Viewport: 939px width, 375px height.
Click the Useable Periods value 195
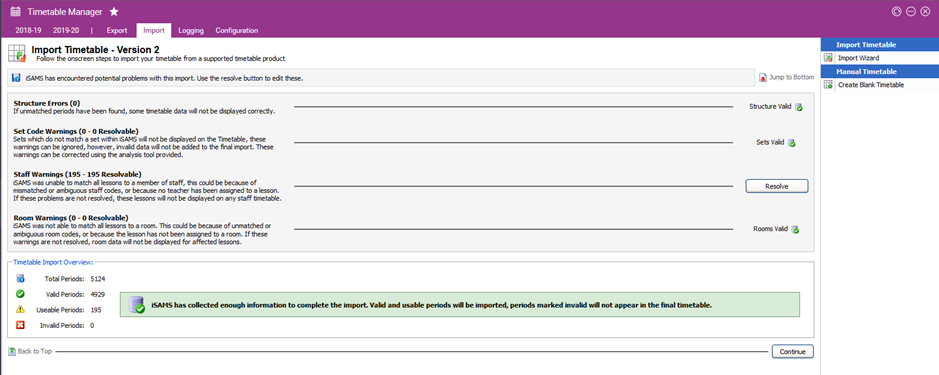pyautogui.click(x=96, y=310)
